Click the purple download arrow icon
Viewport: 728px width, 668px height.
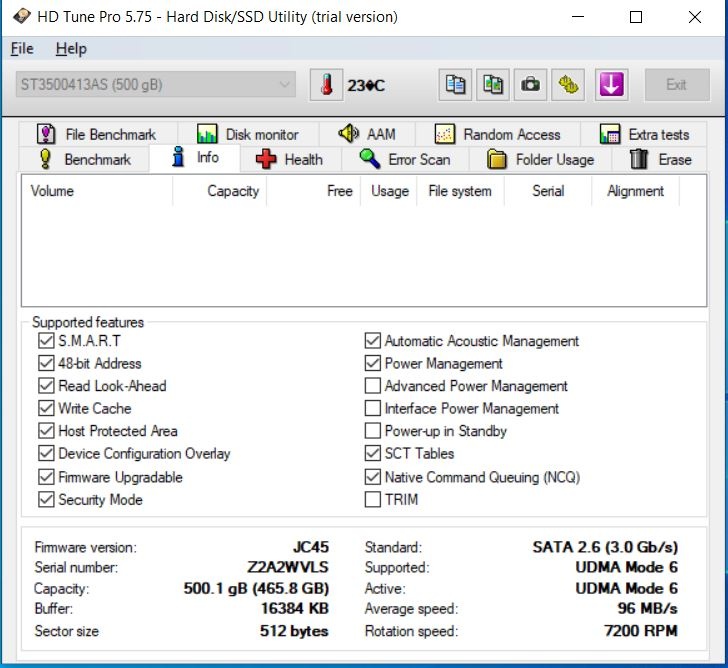coord(611,85)
